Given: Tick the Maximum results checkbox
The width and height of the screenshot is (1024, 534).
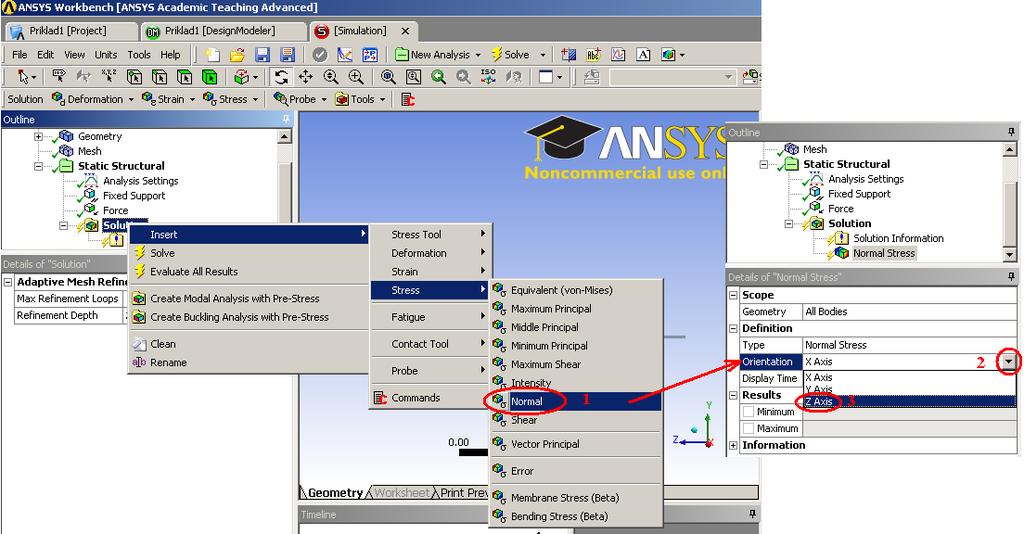Looking at the screenshot, I should [x=748, y=429].
